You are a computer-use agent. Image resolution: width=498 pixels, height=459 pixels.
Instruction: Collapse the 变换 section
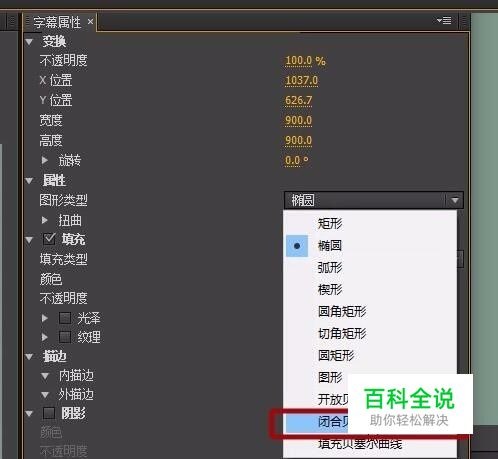point(29,42)
